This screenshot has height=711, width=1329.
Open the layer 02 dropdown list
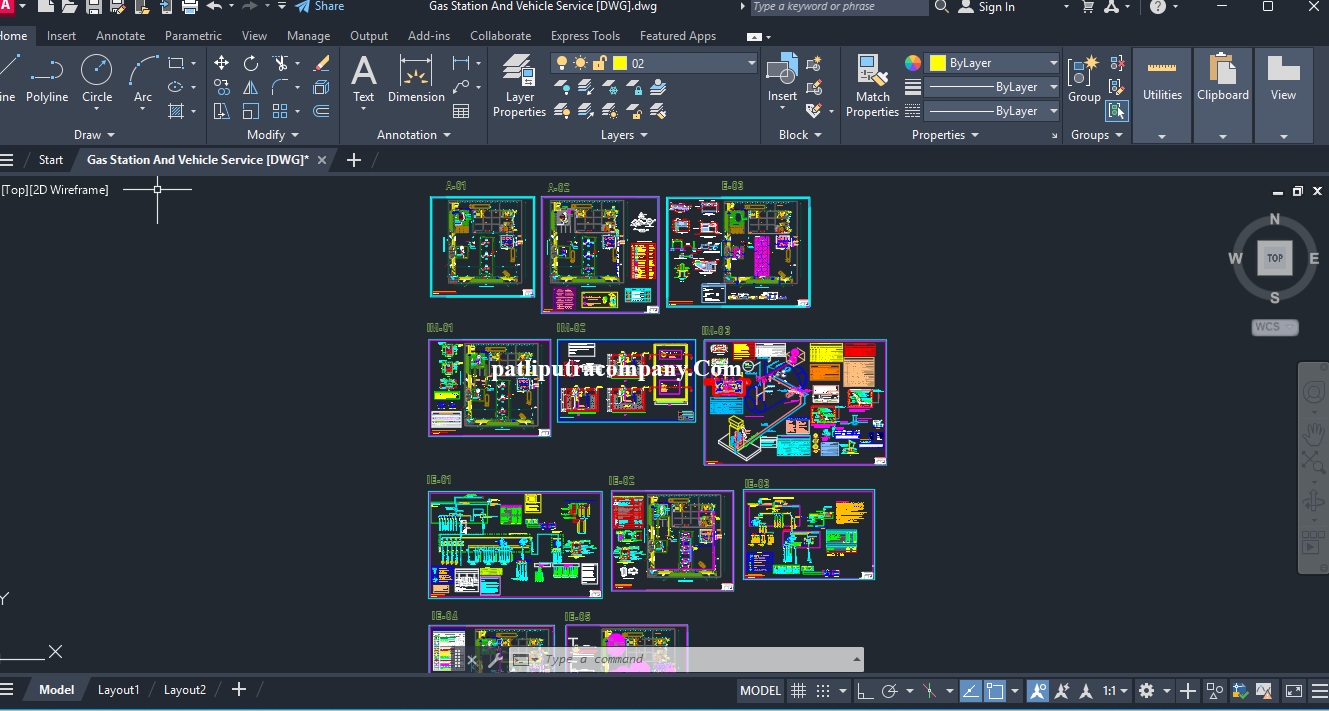752,63
